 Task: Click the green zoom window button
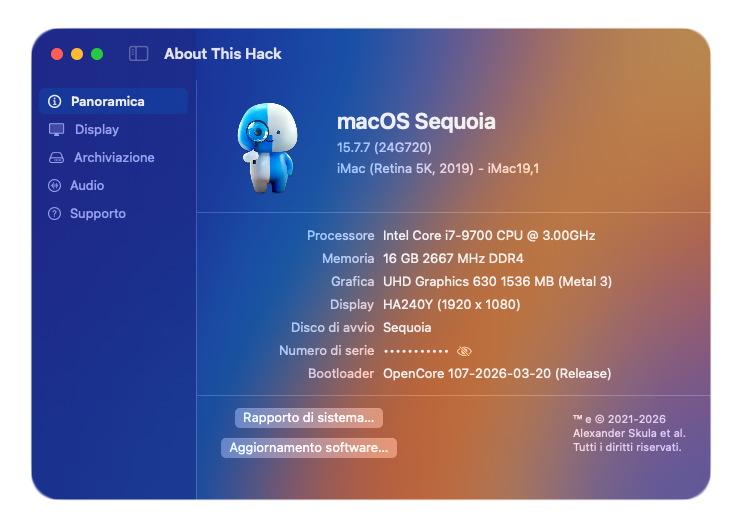(97, 54)
